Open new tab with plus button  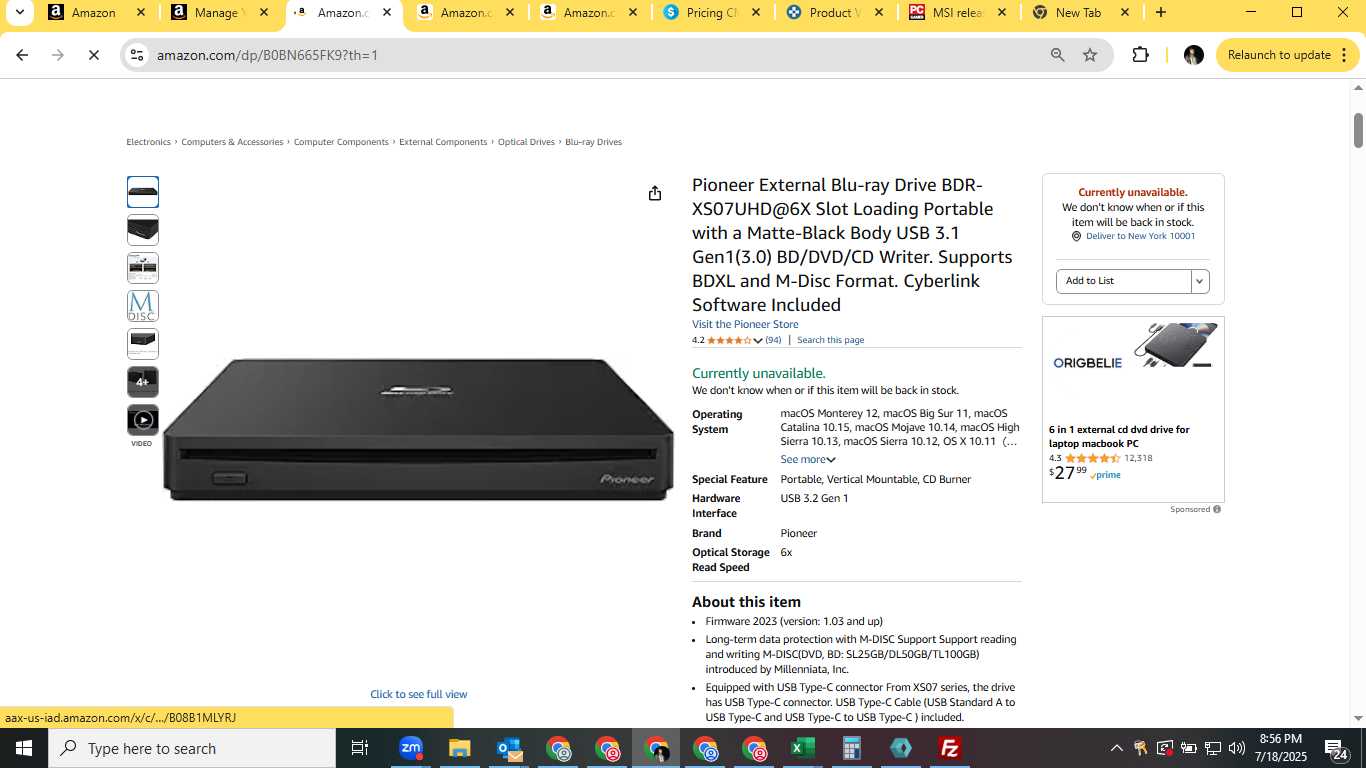click(1160, 13)
